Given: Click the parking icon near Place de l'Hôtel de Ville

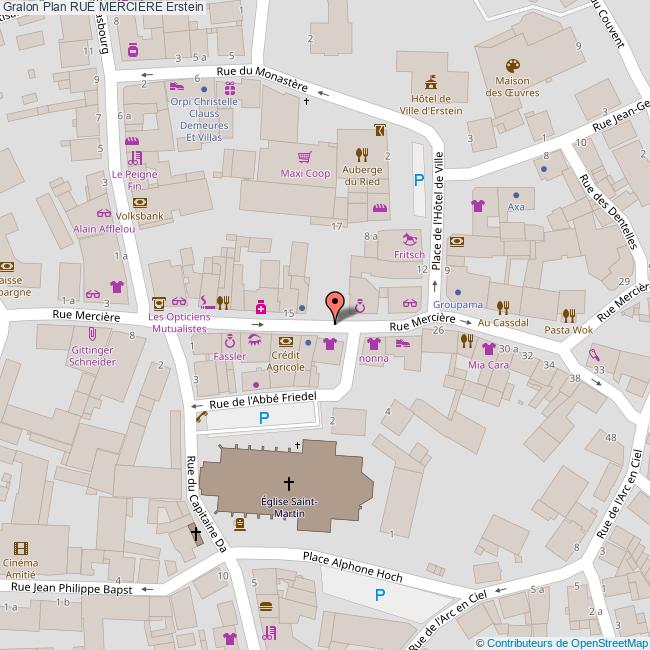Looking at the screenshot, I should coord(419,180).
